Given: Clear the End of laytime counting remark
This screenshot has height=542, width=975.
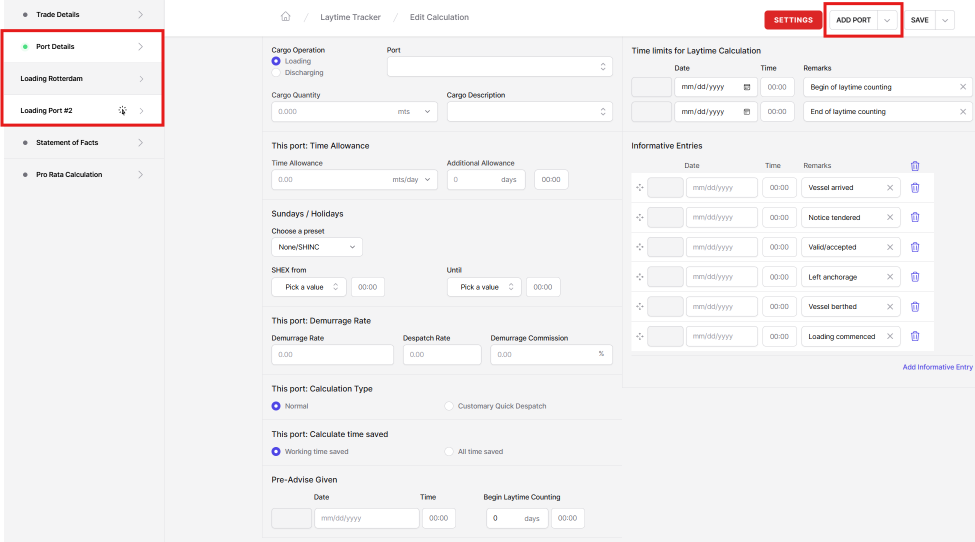Looking at the screenshot, I should click(963, 112).
